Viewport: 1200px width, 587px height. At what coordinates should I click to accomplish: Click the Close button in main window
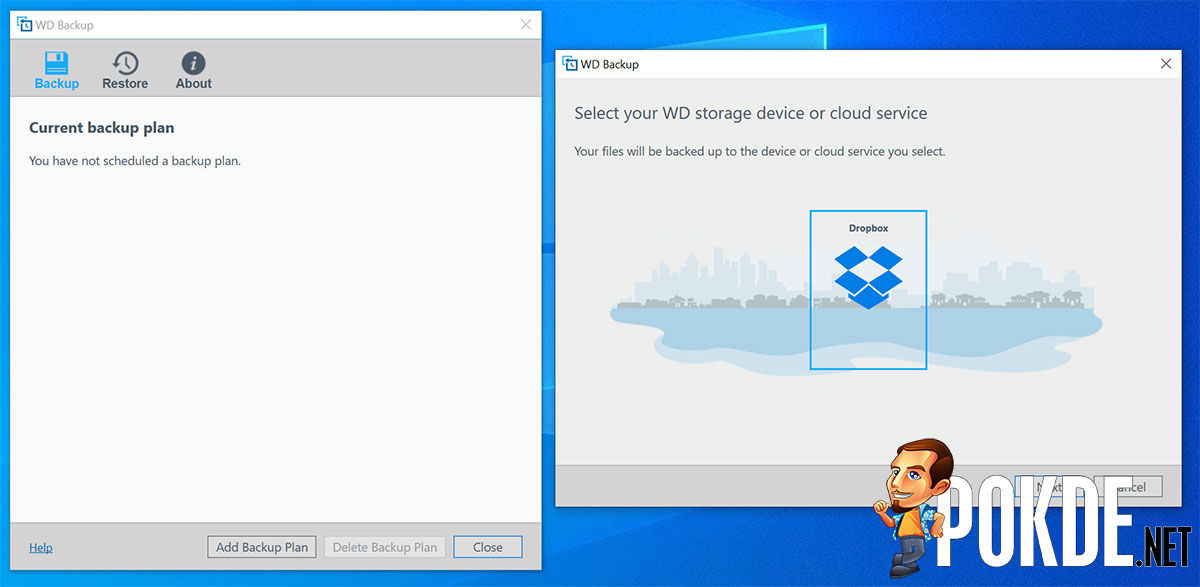coord(488,547)
